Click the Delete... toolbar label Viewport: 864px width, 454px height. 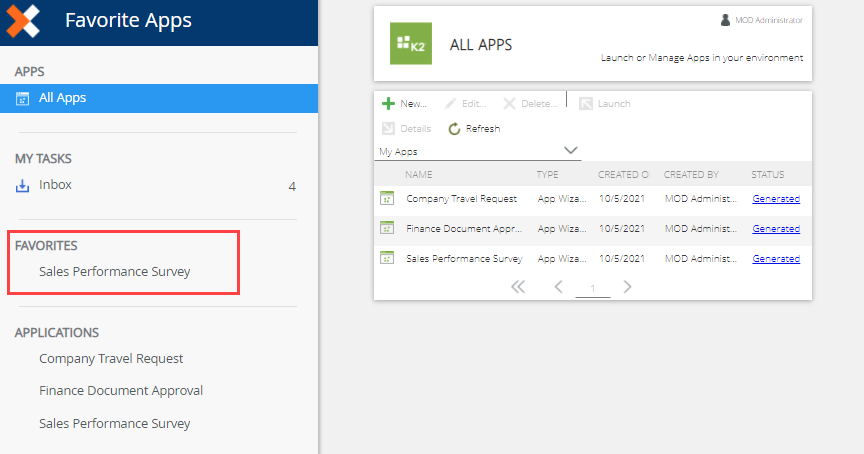click(539, 104)
